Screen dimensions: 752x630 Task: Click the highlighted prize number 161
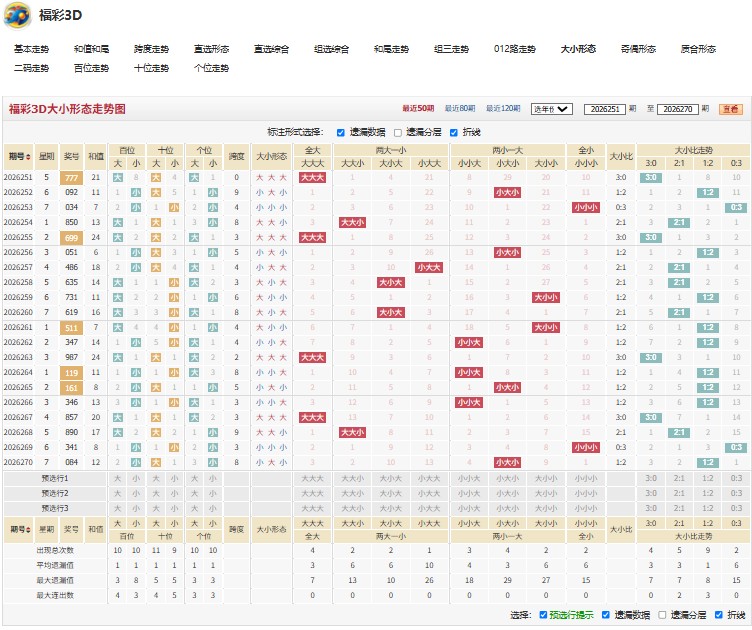[x=71, y=388]
